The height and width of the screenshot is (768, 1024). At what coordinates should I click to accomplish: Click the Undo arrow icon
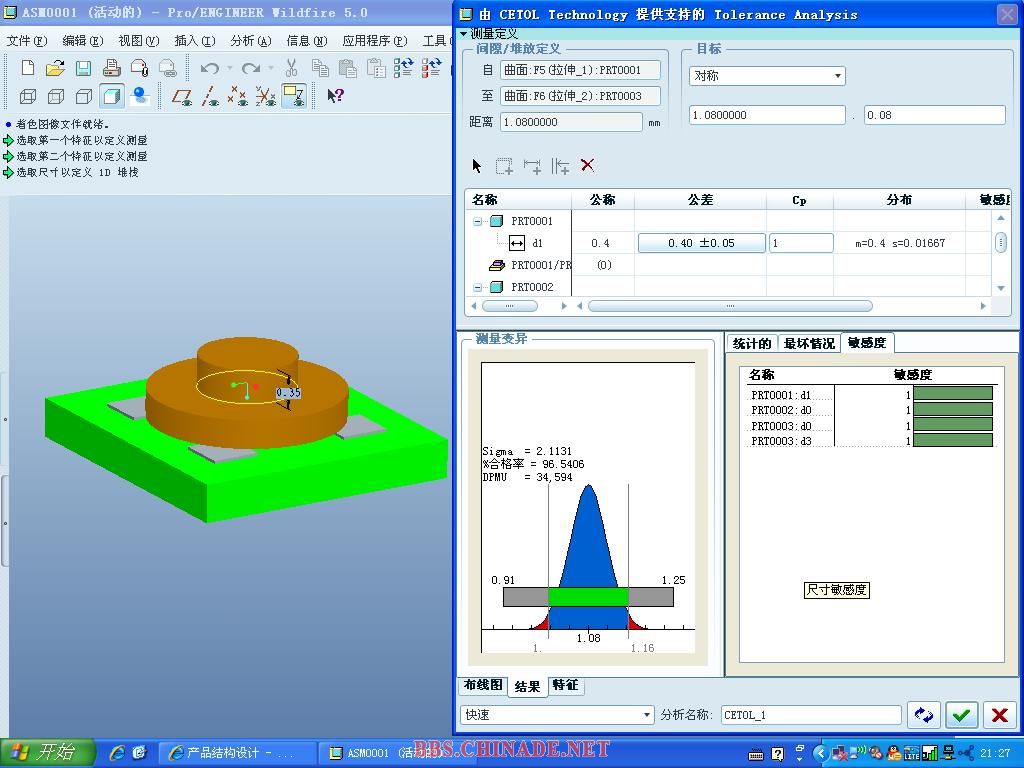click(x=209, y=68)
